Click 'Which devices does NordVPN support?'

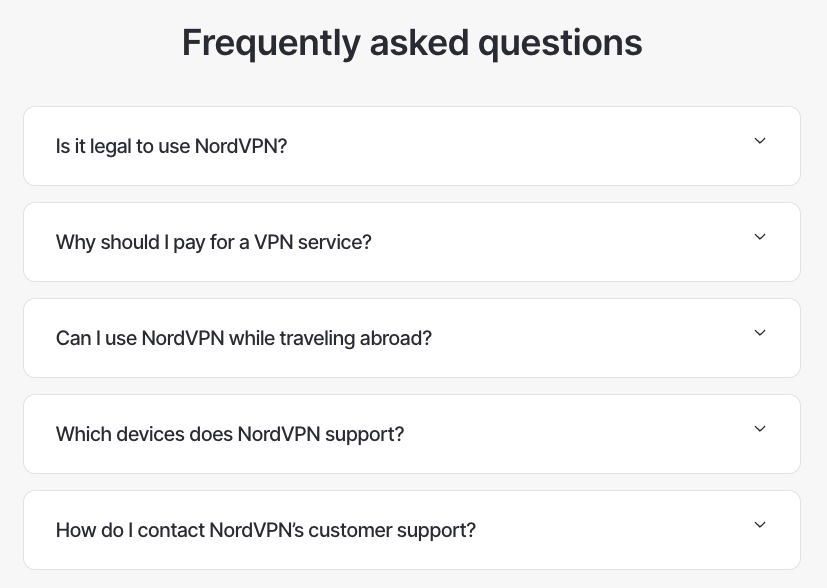229,434
